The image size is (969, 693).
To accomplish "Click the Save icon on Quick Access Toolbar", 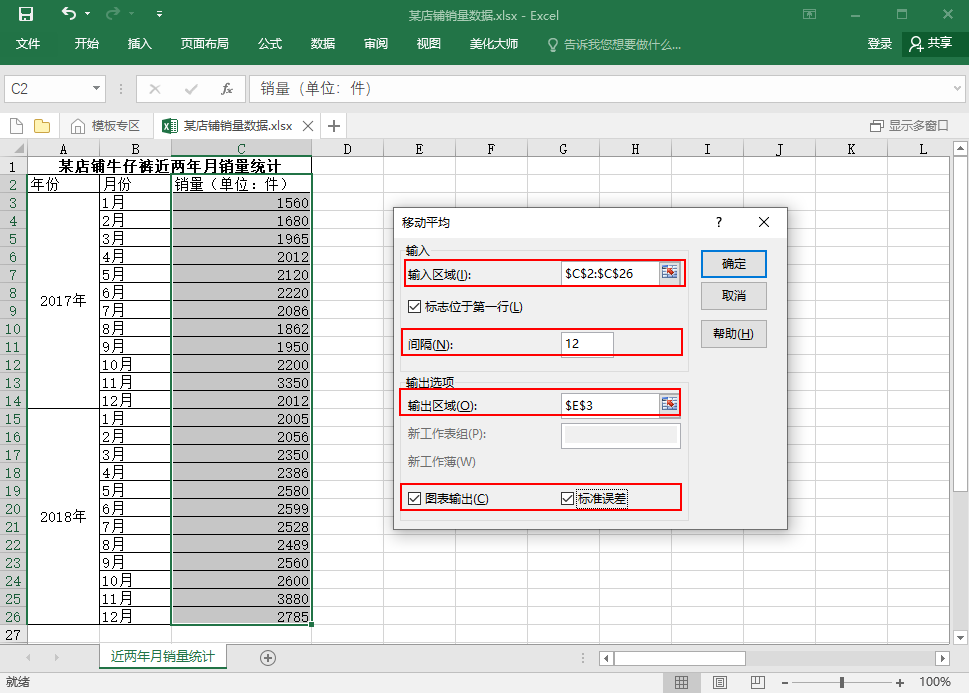I will (25, 13).
